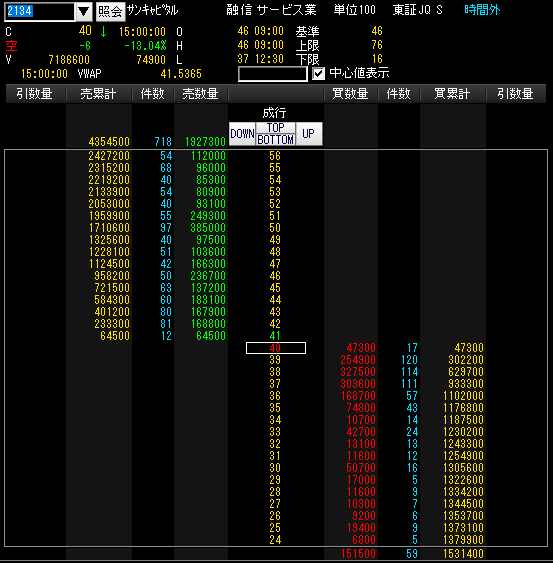Viewport: 553px width, 563px height.
Task: Click the sell order count 718
Action: 163,142
